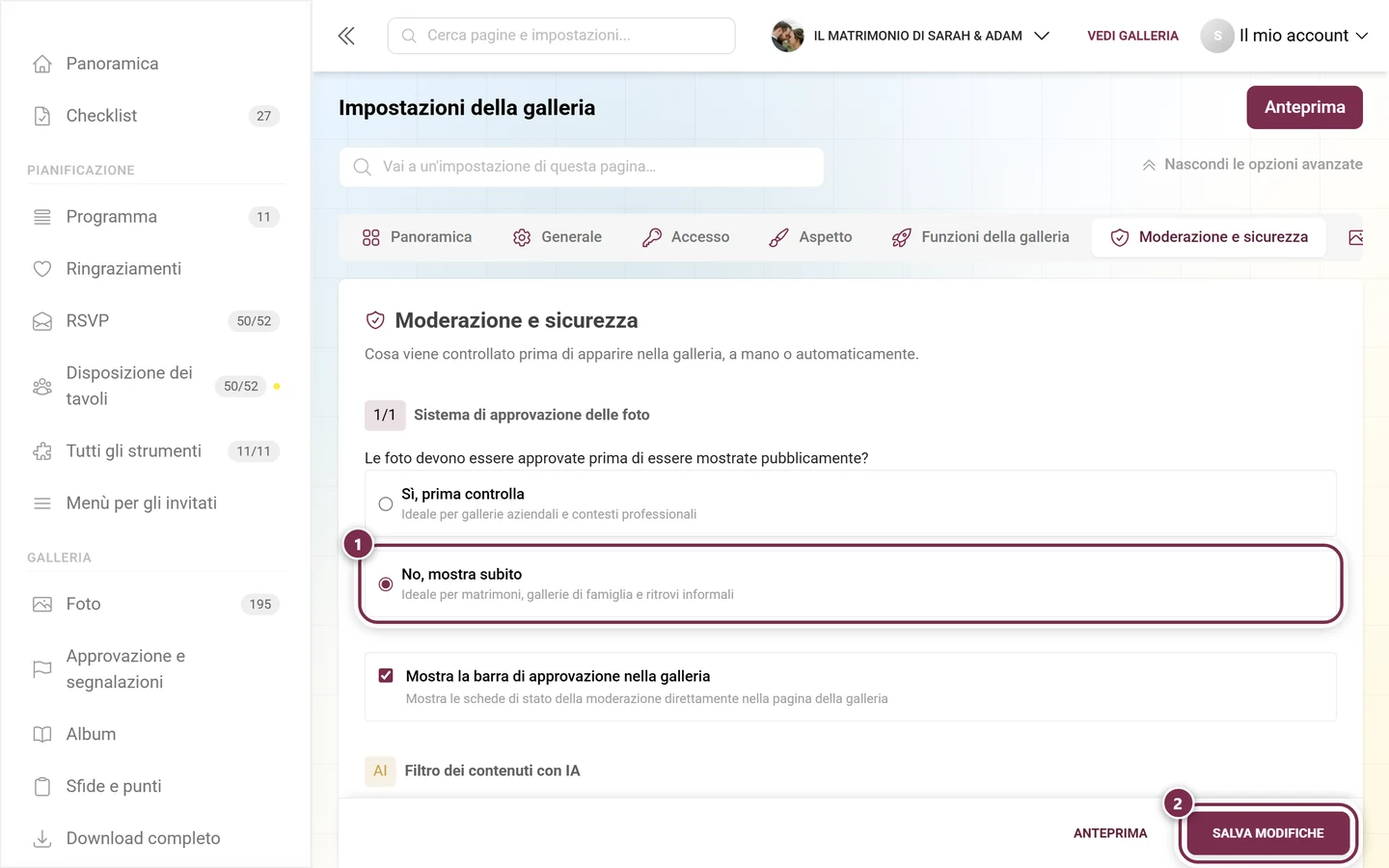
Task: Click ANTEPRIMA link in bottom bar
Action: pos(1110,833)
